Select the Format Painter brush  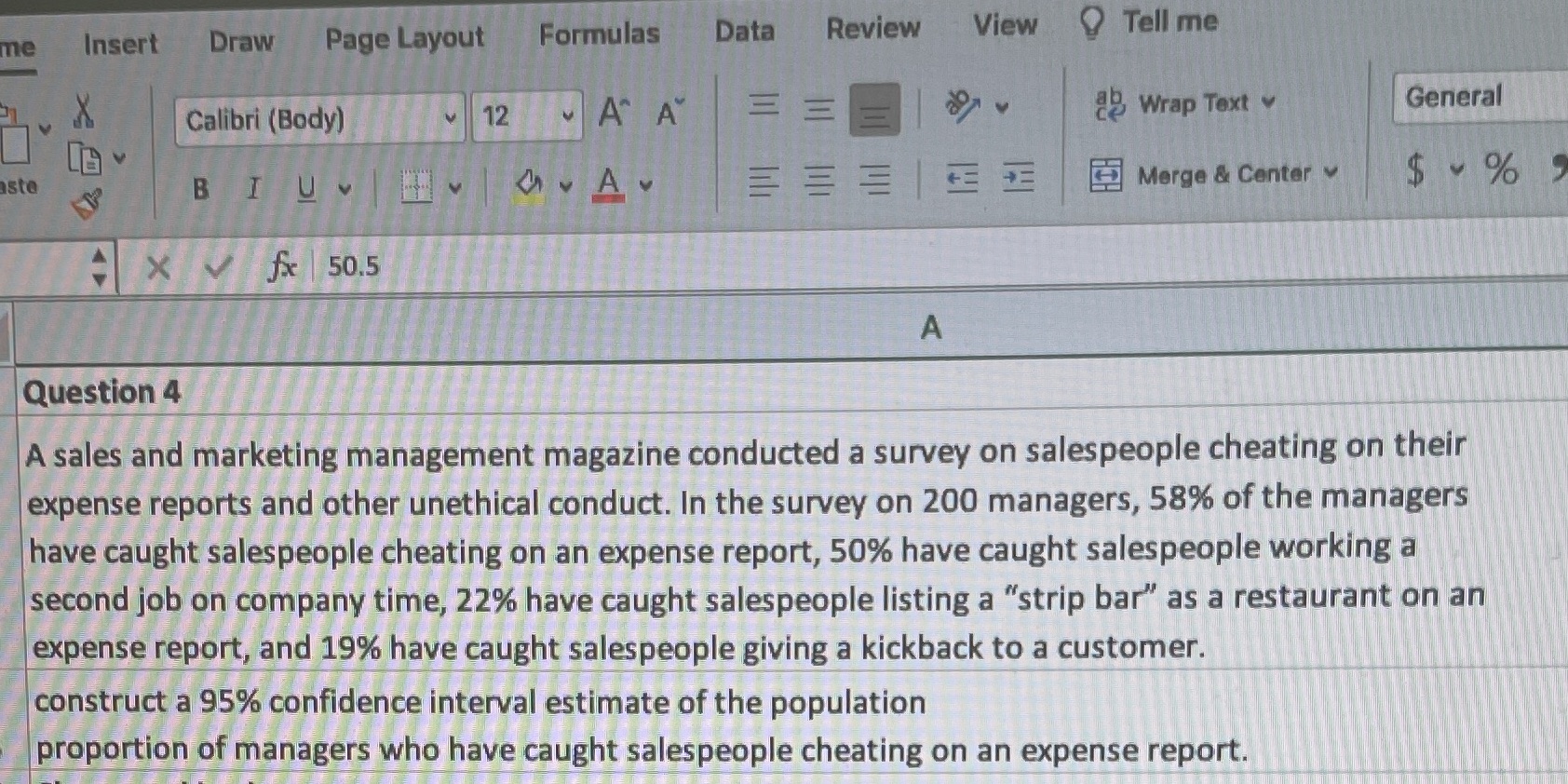pos(87,204)
